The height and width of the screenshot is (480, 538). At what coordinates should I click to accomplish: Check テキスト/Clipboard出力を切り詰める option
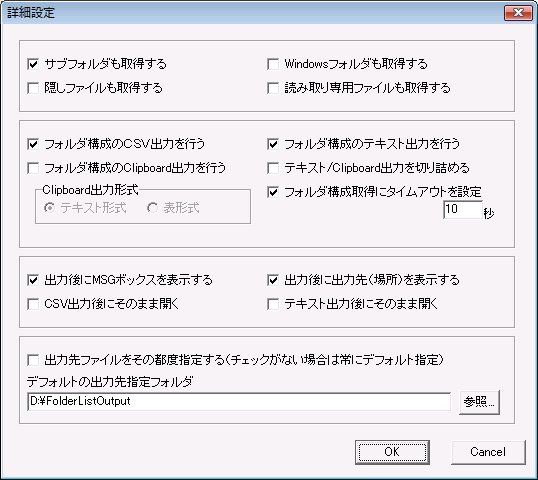pyautogui.click(x=273, y=168)
